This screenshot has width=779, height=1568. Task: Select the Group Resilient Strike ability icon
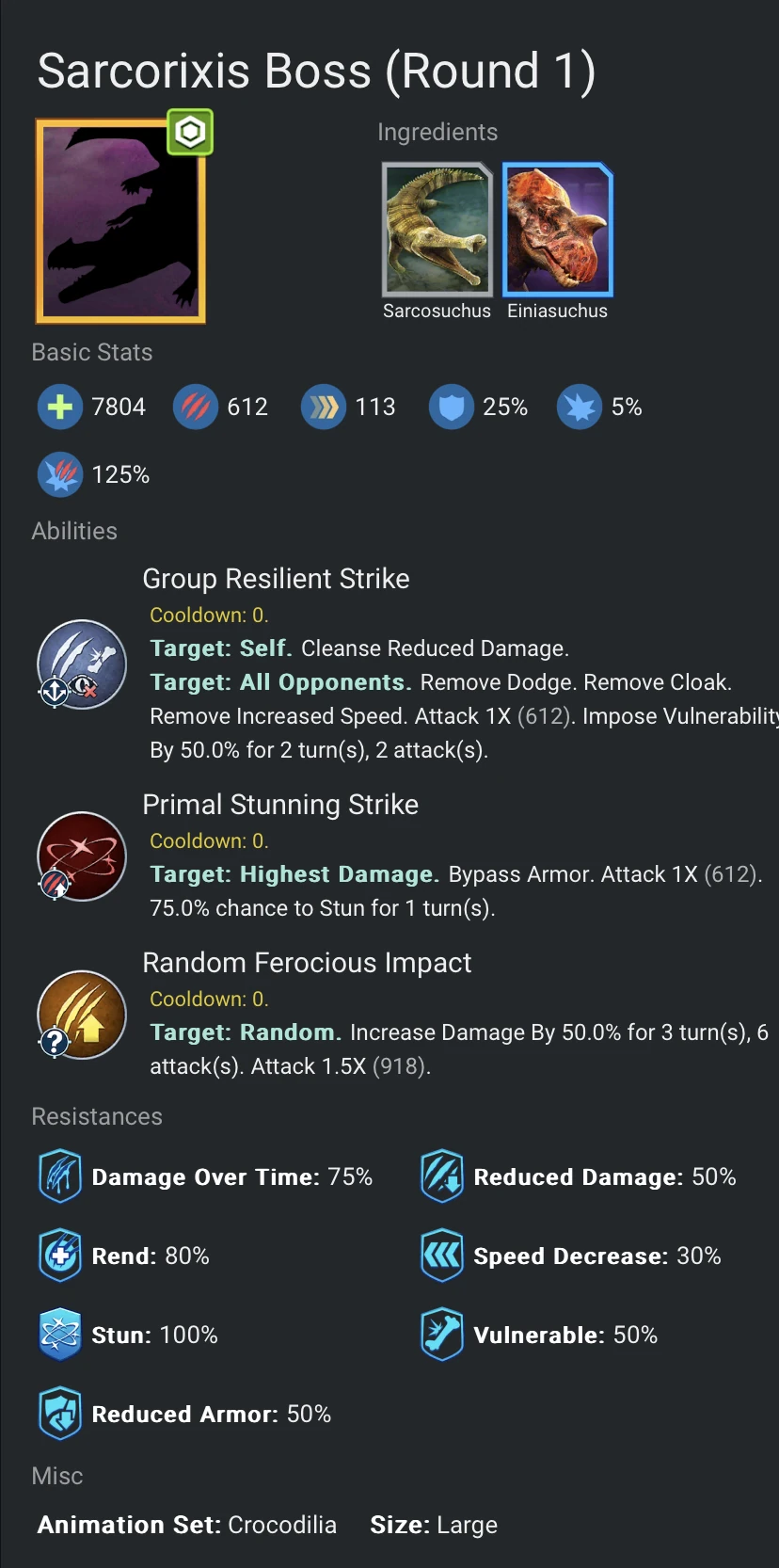click(x=82, y=664)
